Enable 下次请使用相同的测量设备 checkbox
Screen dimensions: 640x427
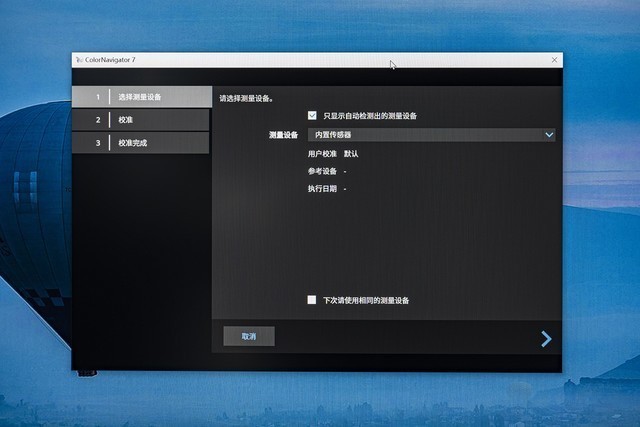(x=312, y=300)
